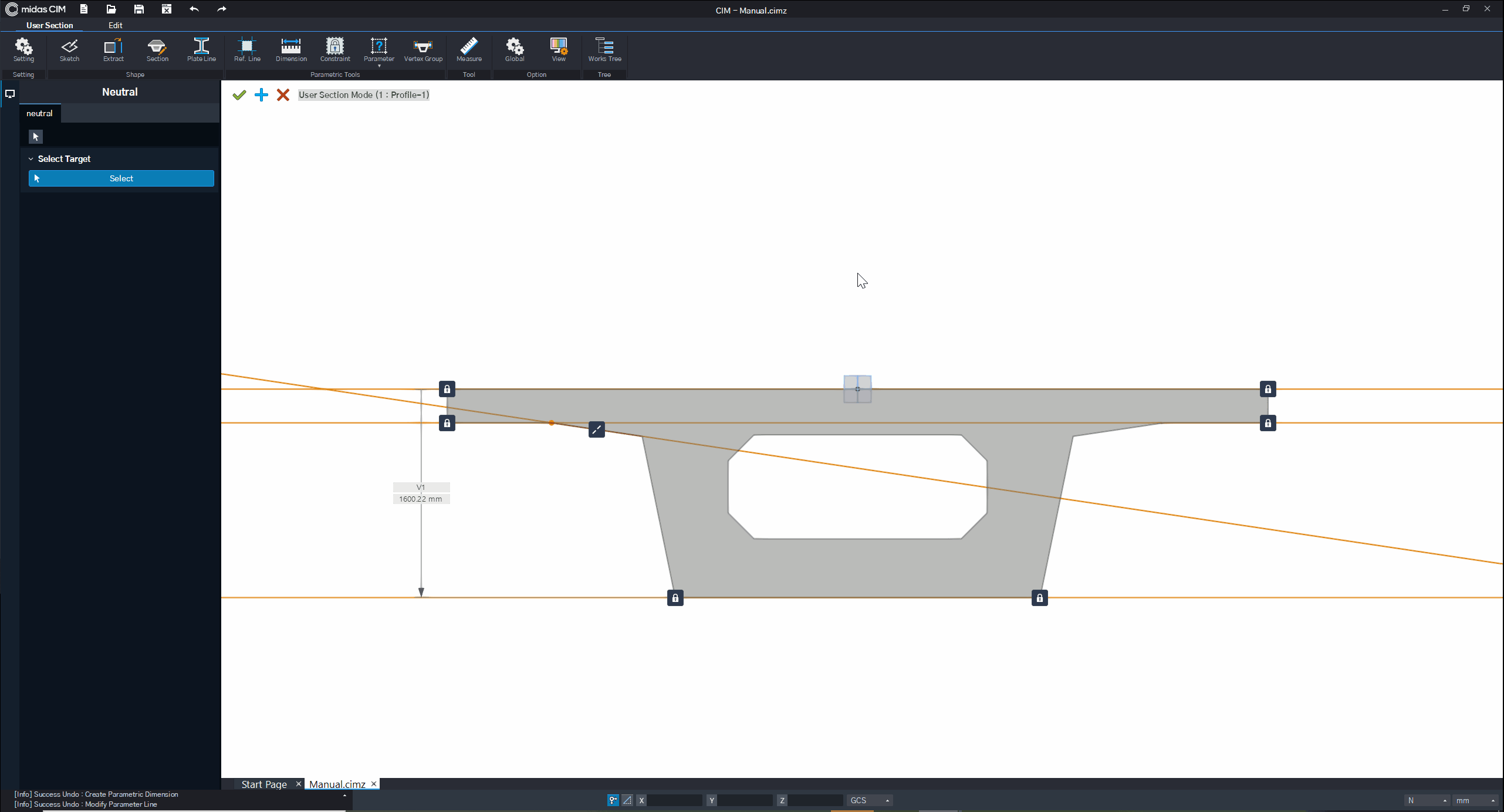Open View options
1504x812 pixels.
tap(559, 50)
